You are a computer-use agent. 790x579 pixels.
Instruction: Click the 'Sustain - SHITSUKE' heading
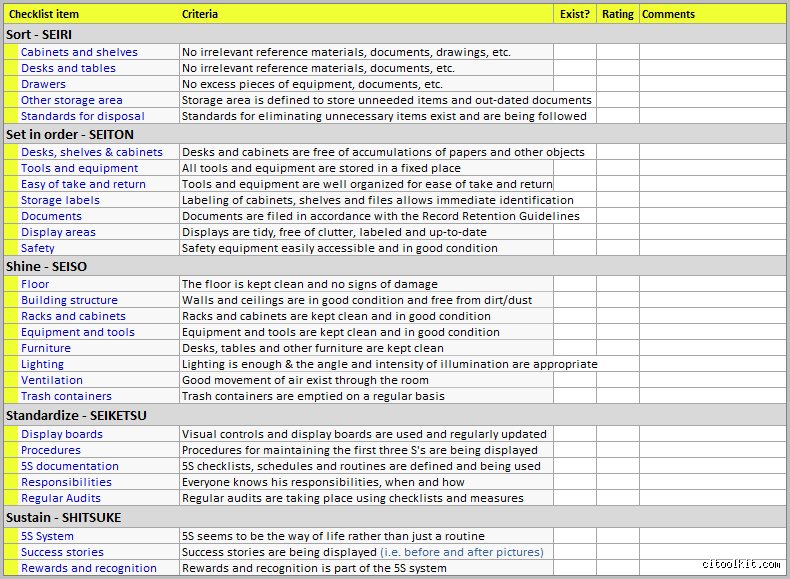tap(63, 518)
